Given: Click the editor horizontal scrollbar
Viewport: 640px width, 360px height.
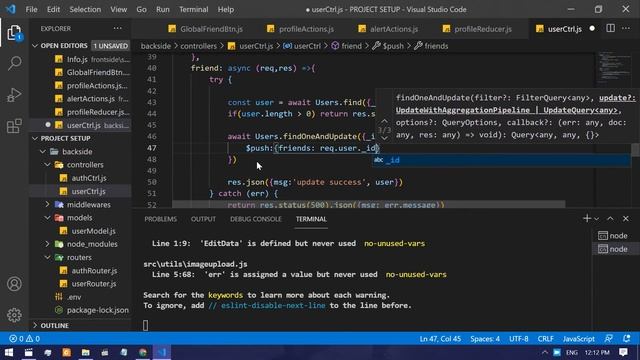Looking at the screenshot, I should tap(369, 203).
